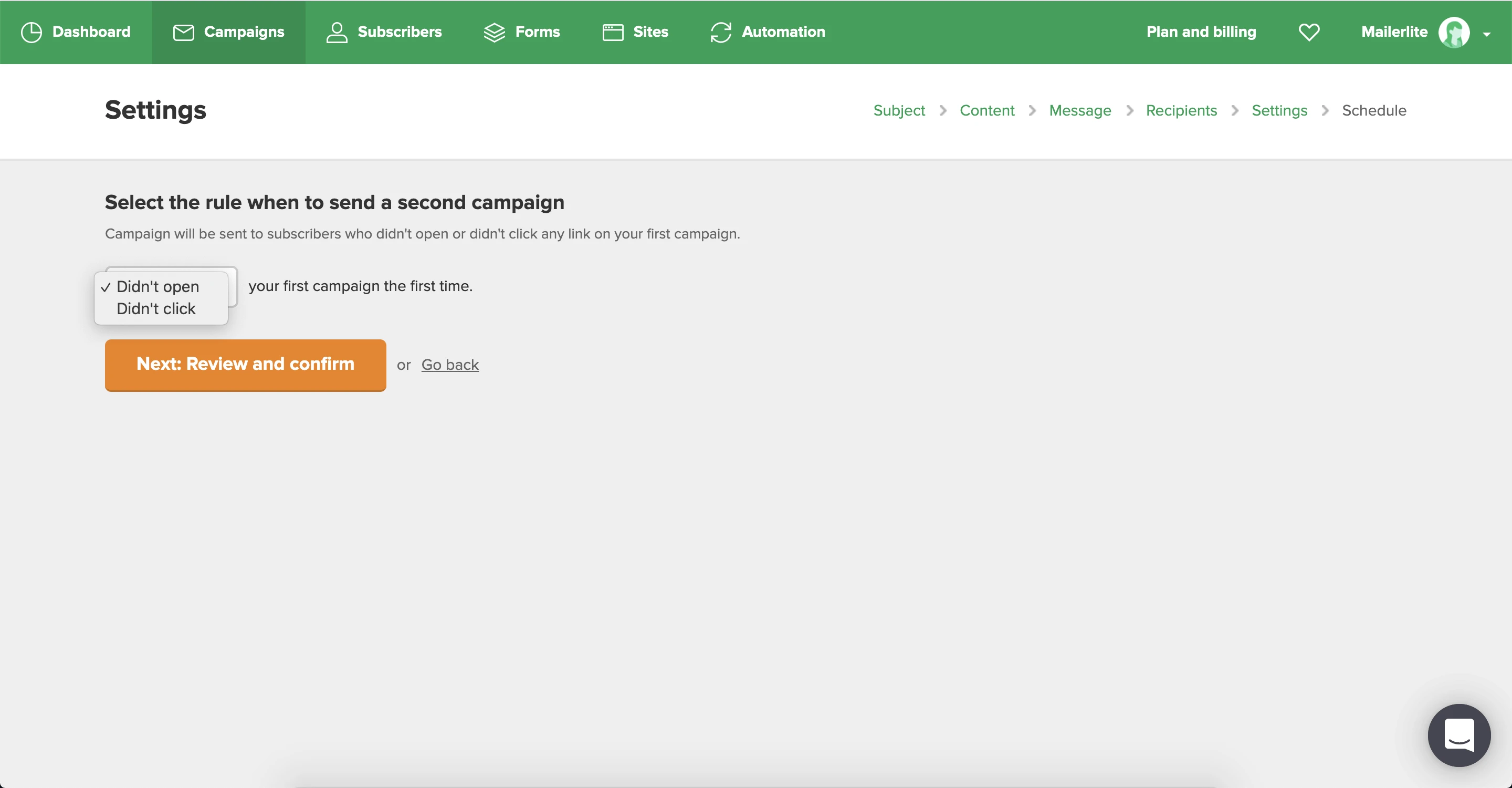Click the Automation refresh arrows icon
This screenshot has width=1512, height=788.
point(721,32)
